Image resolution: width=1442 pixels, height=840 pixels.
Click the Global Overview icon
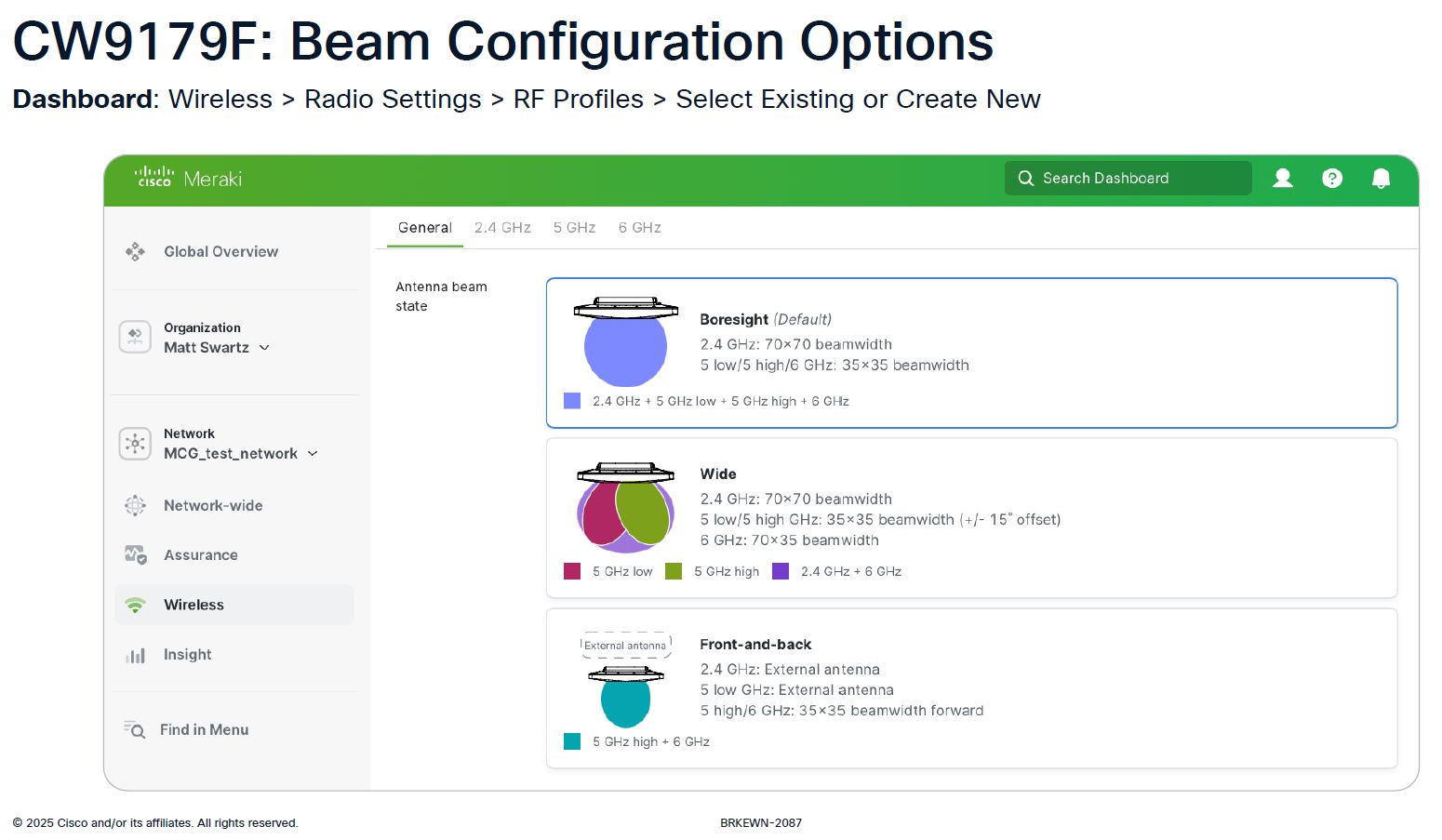135,251
